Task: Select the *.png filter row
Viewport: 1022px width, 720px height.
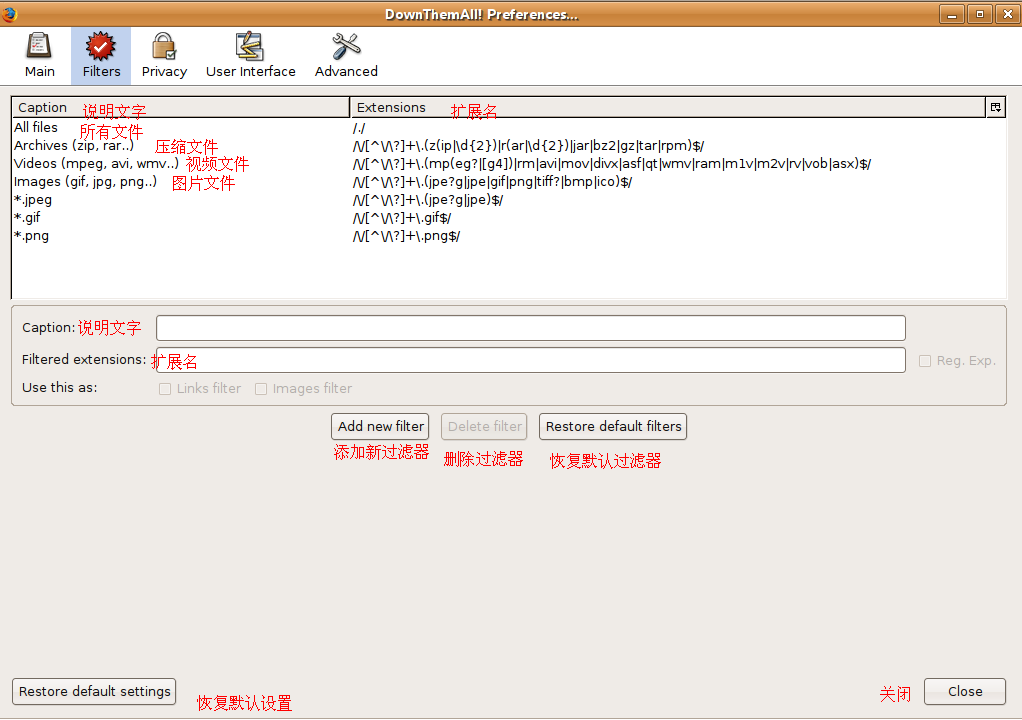Action: pyautogui.click(x=508, y=236)
